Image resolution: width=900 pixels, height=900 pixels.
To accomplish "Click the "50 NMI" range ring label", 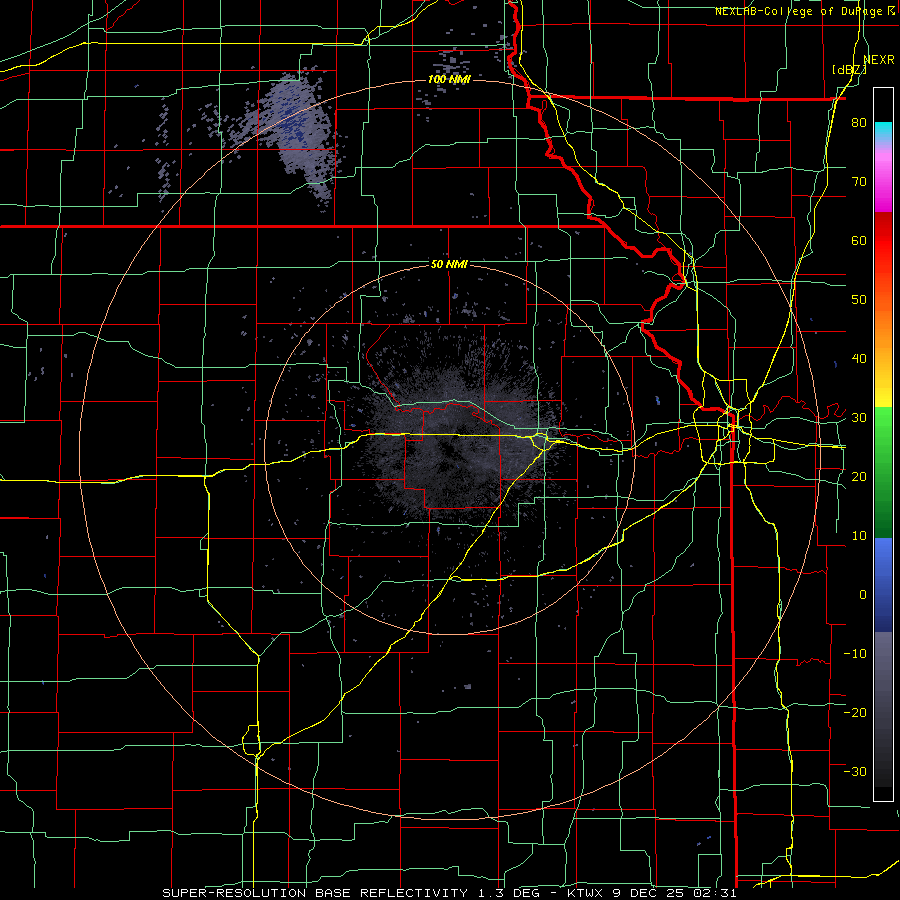I will [449, 264].
